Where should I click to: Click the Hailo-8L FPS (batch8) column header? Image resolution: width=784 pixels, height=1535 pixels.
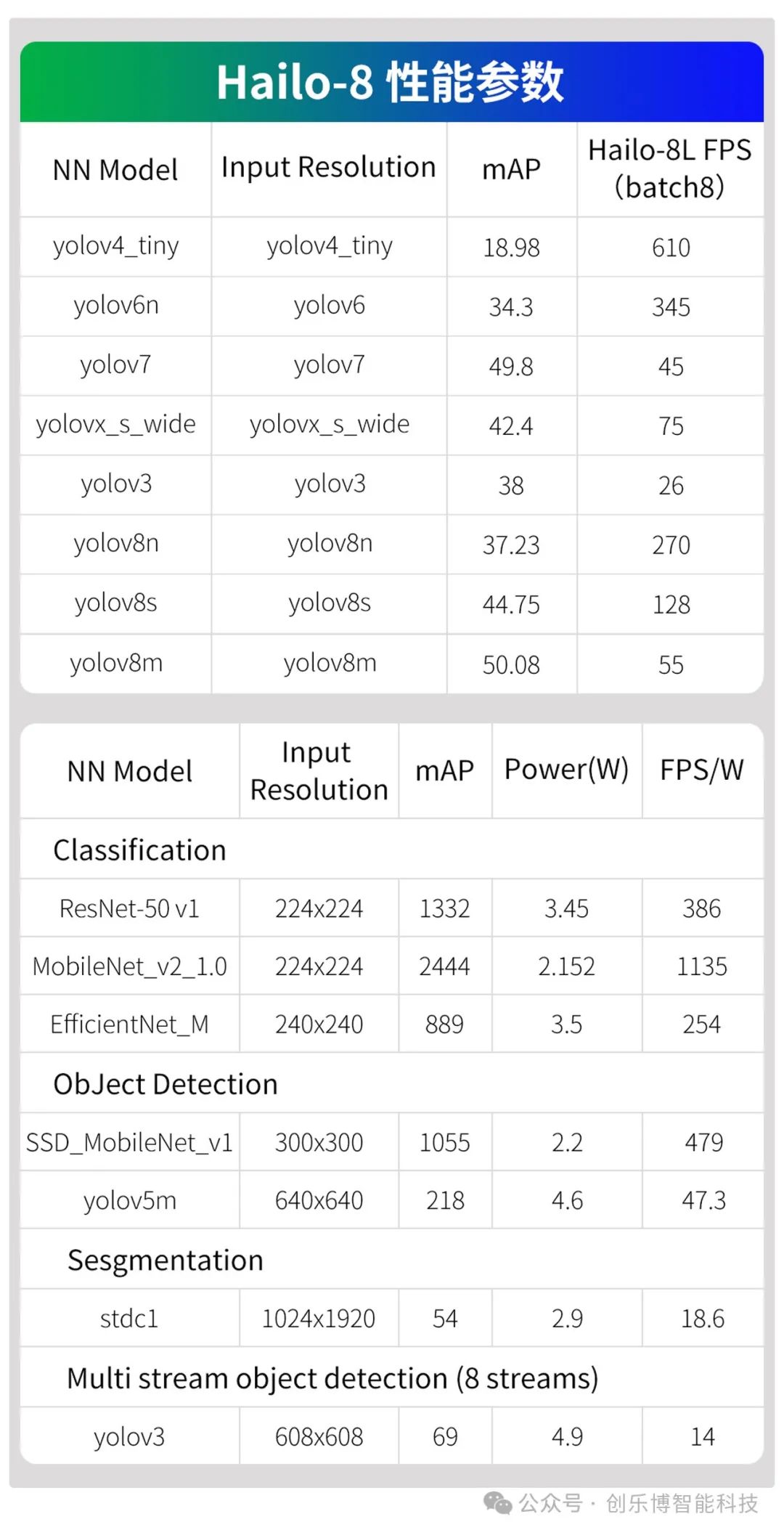click(670, 168)
